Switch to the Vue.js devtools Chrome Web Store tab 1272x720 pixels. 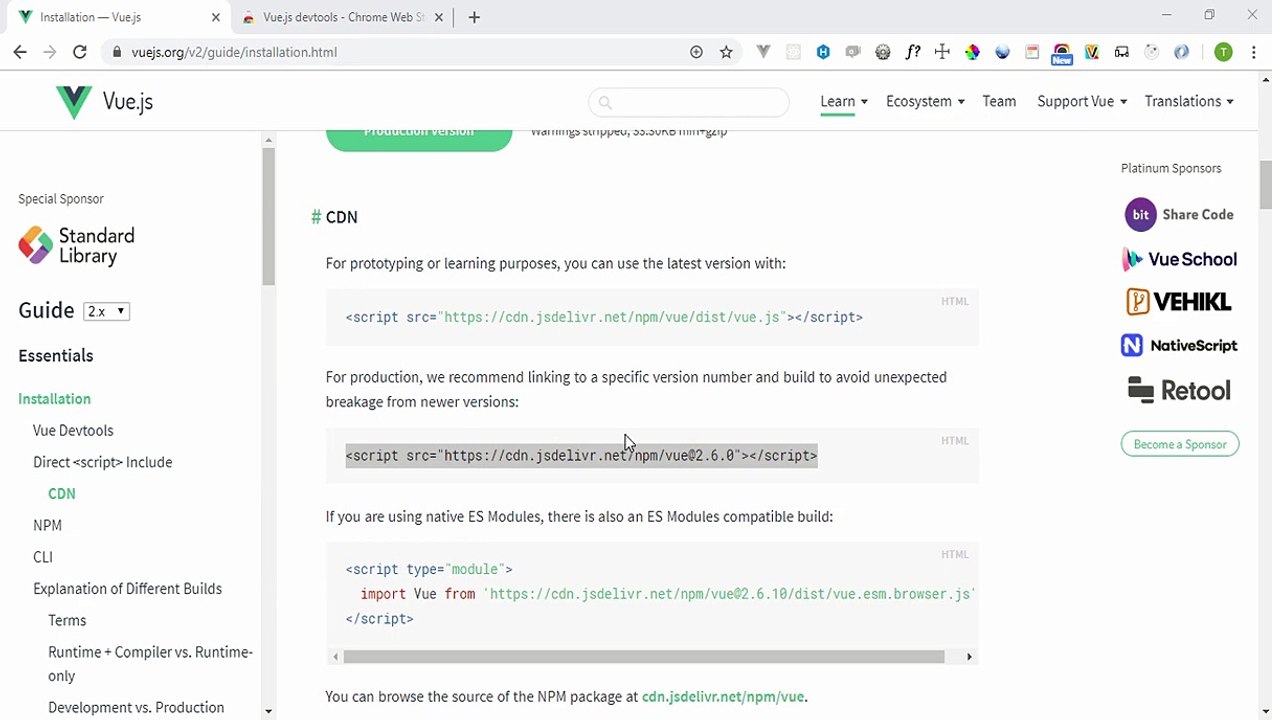[341, 17]
